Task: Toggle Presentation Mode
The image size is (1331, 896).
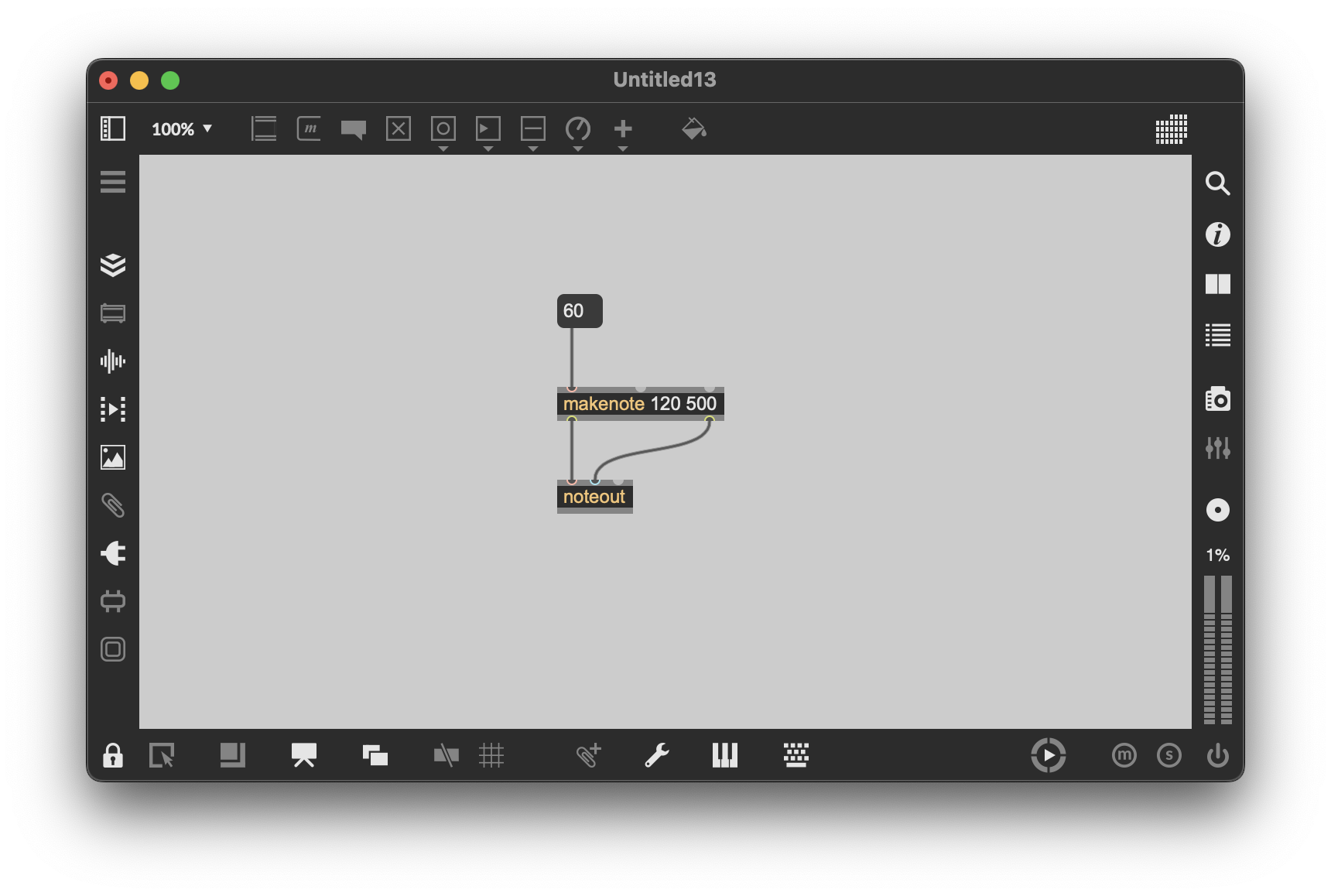Action: point(303,755)
